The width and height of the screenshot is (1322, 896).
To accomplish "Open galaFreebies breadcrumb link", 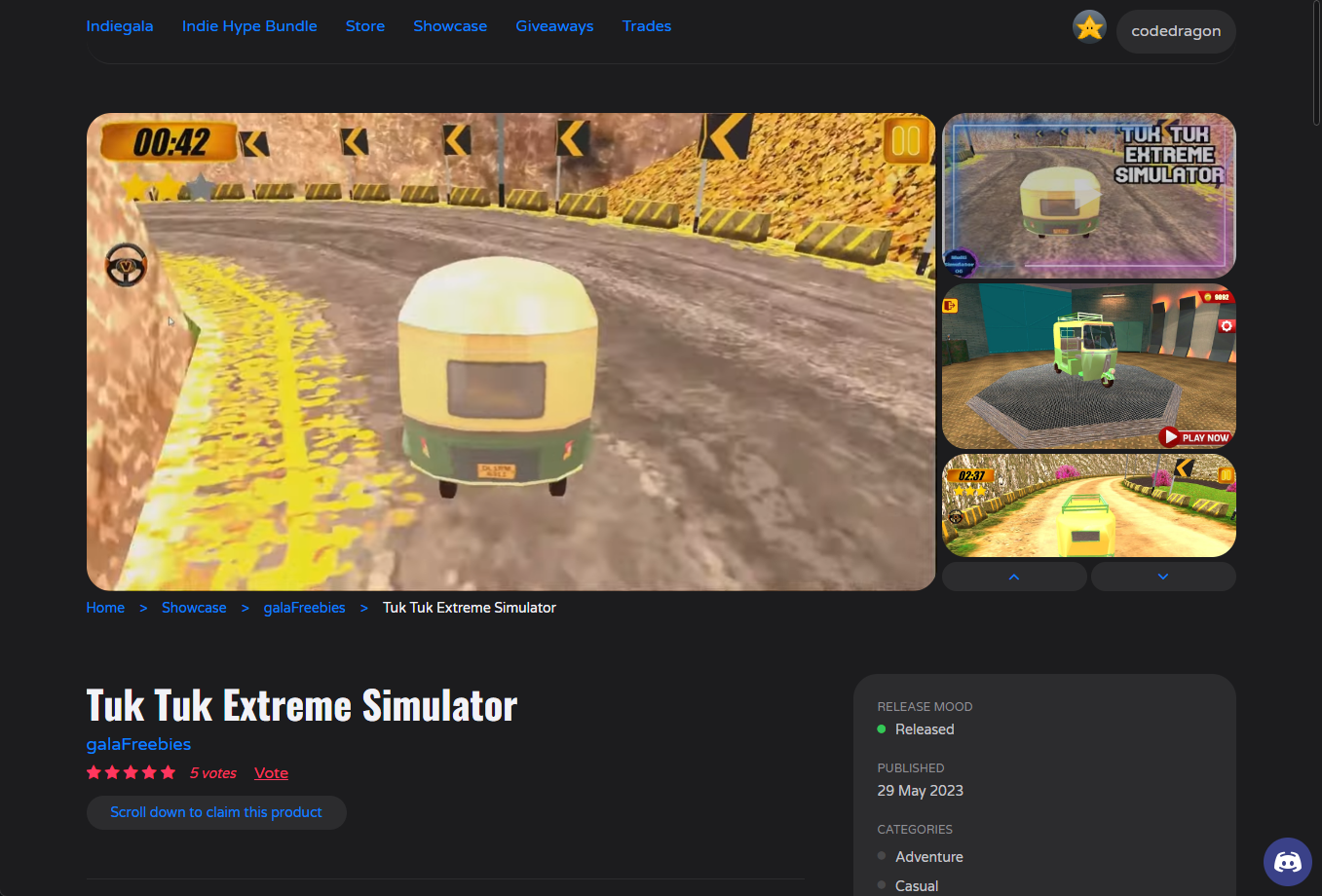I will point(305,608).
